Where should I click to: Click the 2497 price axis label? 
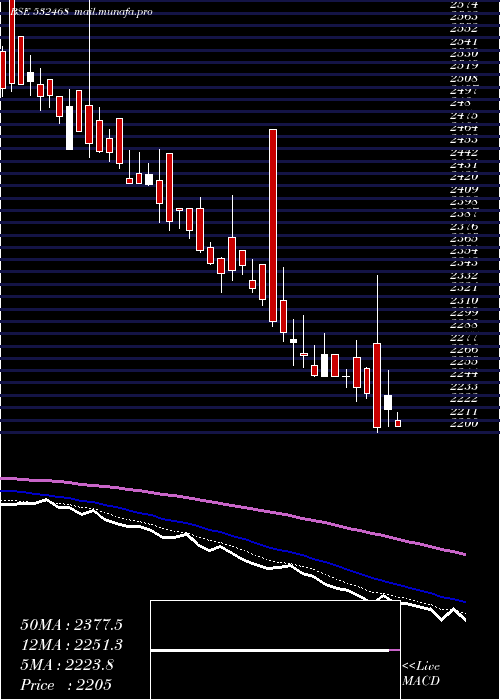[464, 91]
